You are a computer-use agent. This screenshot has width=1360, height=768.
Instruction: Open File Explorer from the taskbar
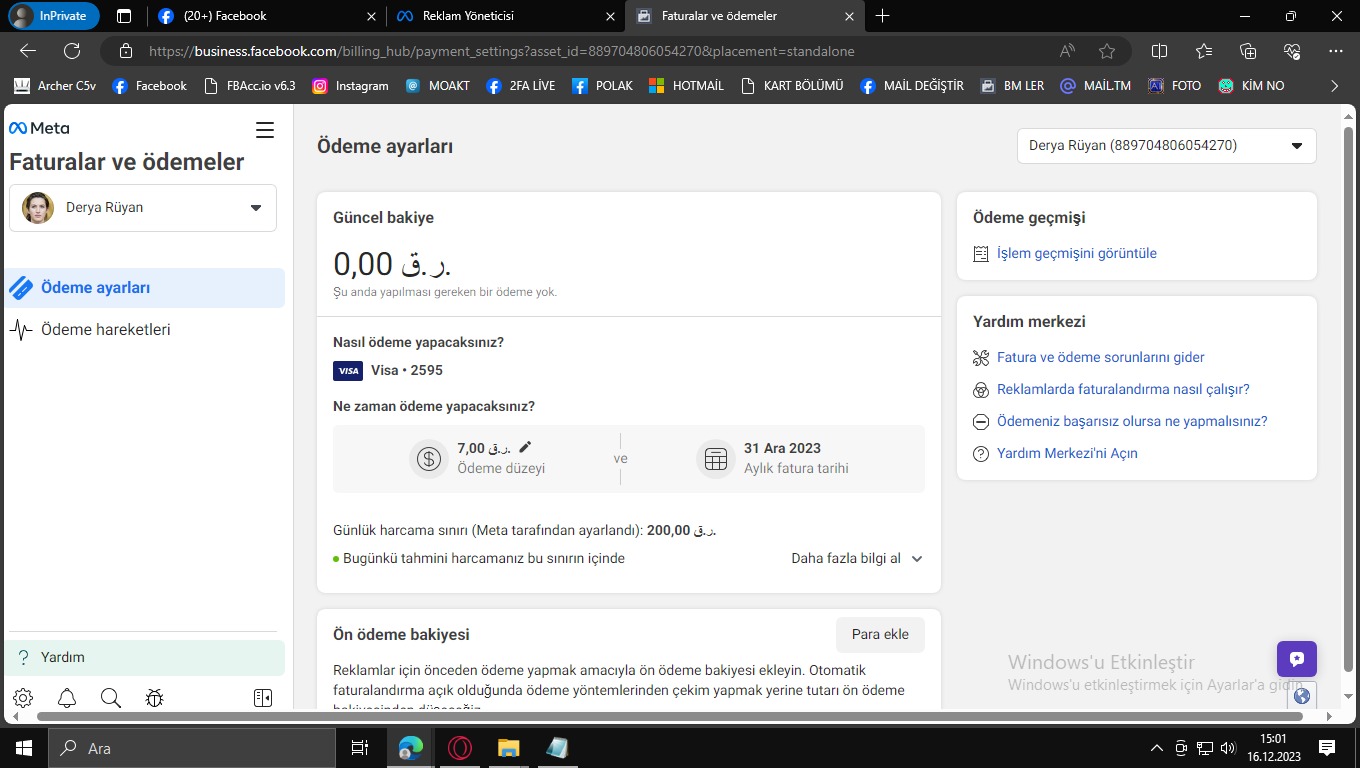[509, 748]
